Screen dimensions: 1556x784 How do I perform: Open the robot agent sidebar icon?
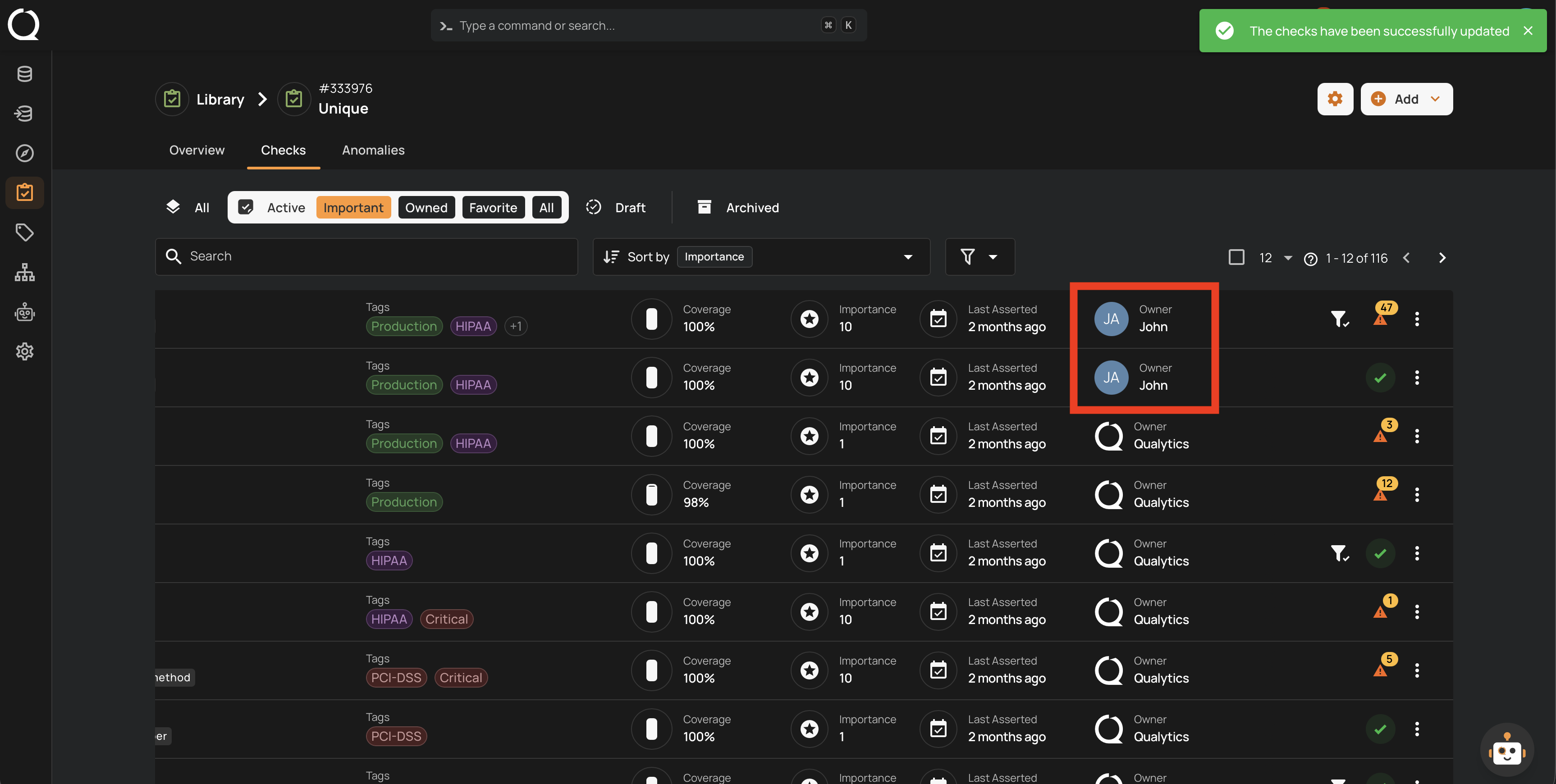[x=24, y=312]
